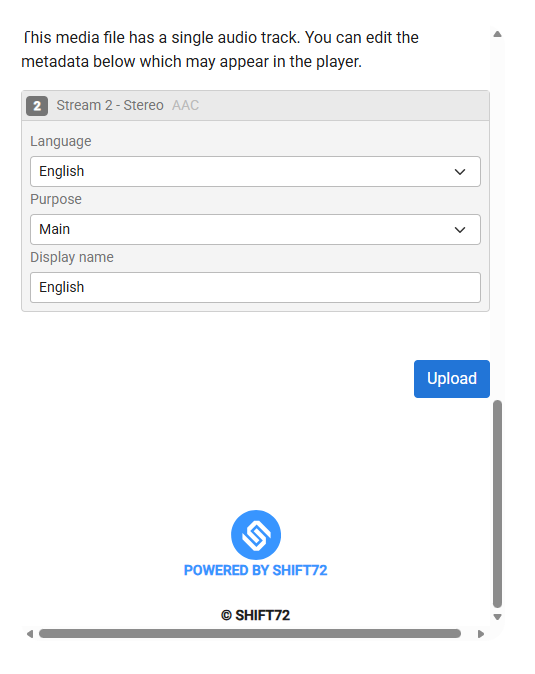Open the POWERED BY SHIFT72 link
The image size is (535, 674).
(256, 570)
